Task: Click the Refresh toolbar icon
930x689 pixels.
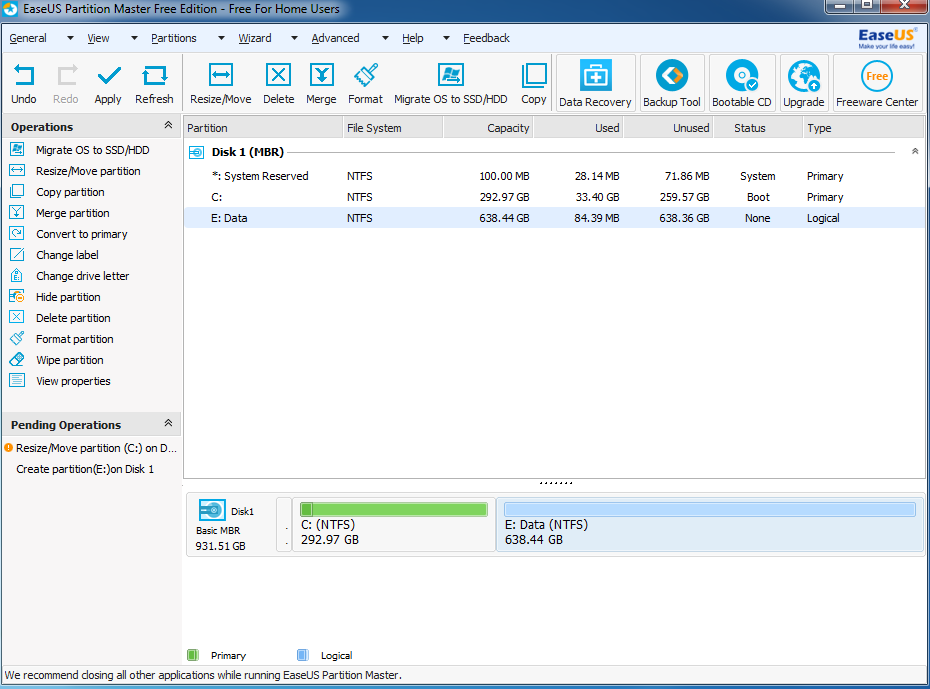Action: pyautogui.click(x=154, y=76)
